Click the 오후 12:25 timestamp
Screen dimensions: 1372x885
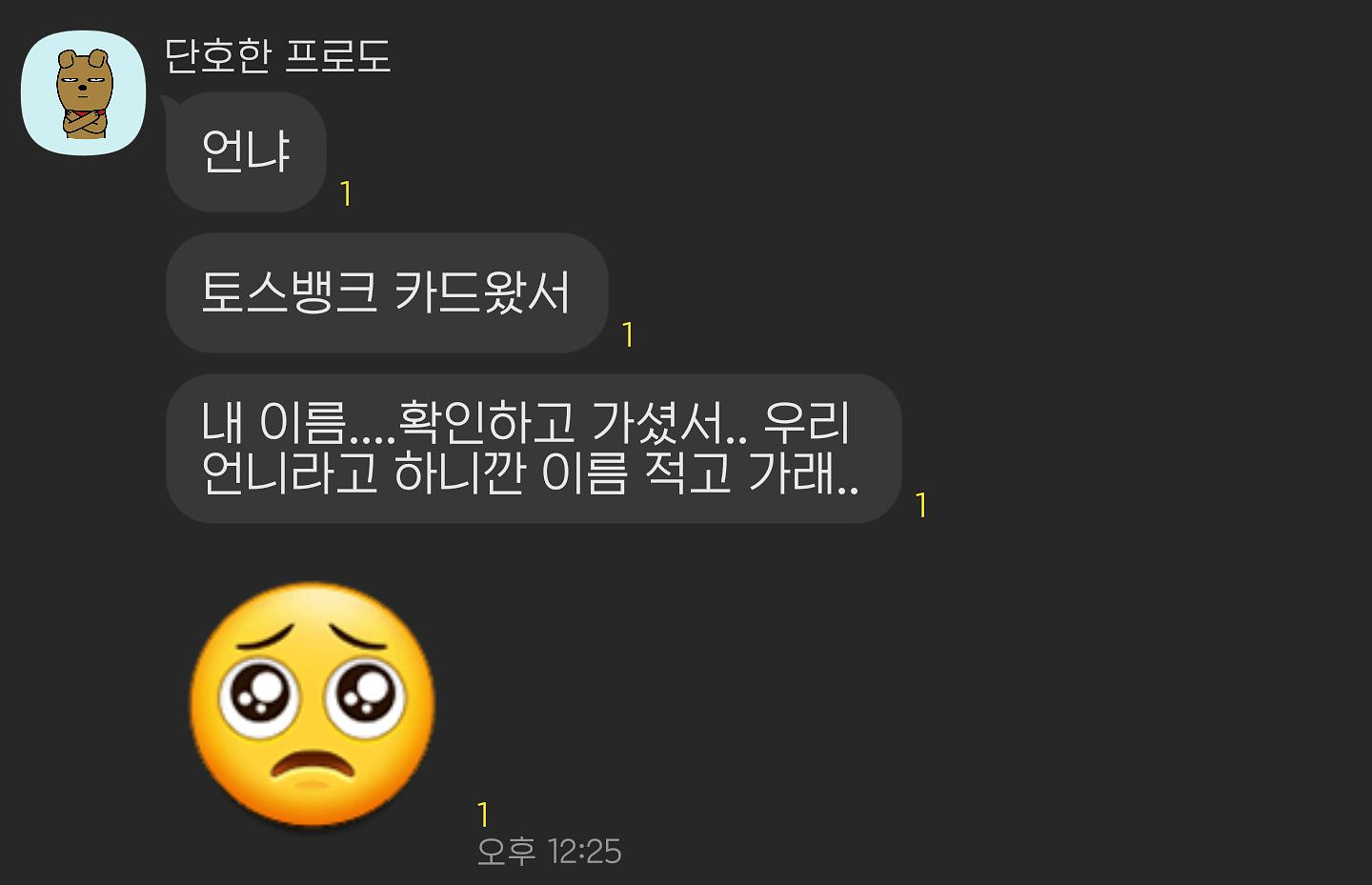tap(549, 852)
